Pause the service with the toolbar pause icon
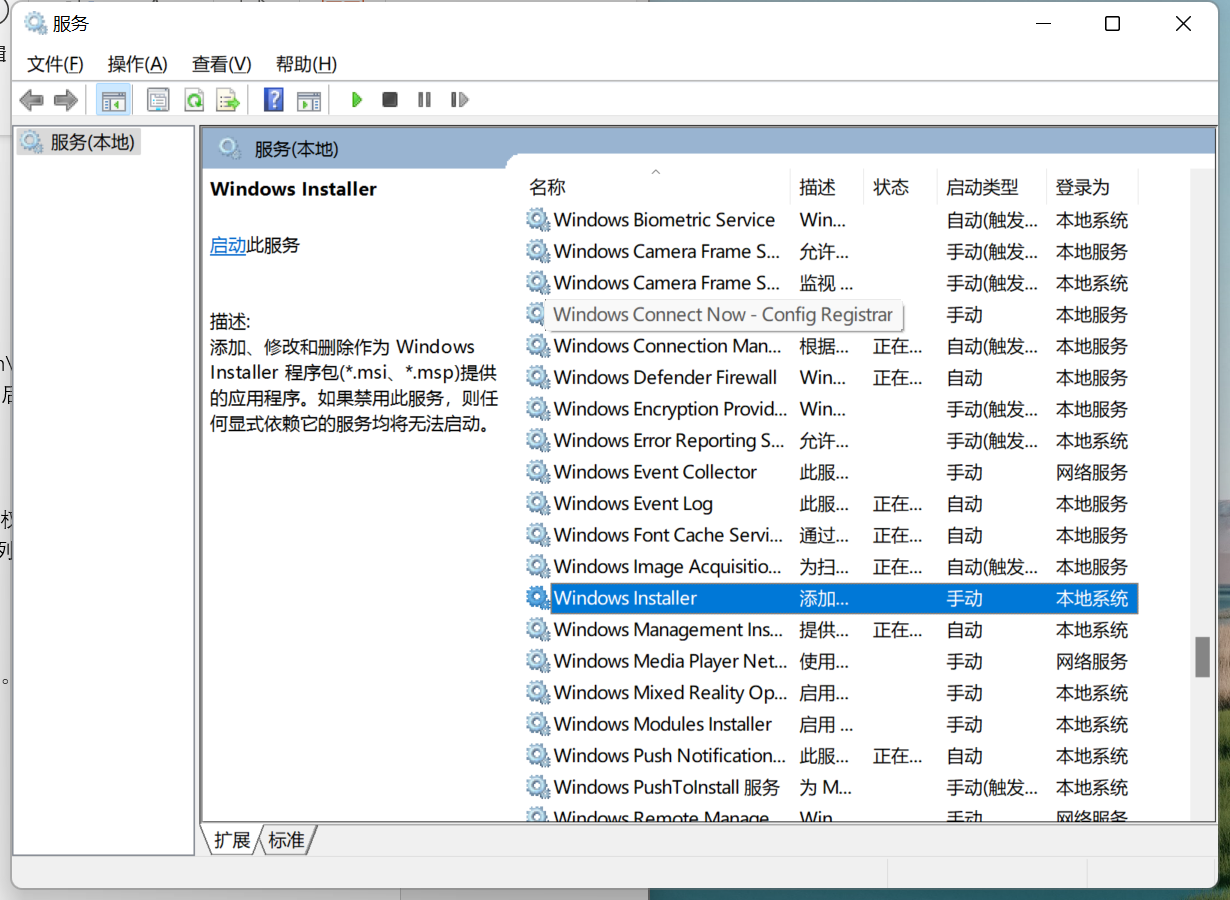This screenshot has width=1230, height=900. [x=425, y=100]
